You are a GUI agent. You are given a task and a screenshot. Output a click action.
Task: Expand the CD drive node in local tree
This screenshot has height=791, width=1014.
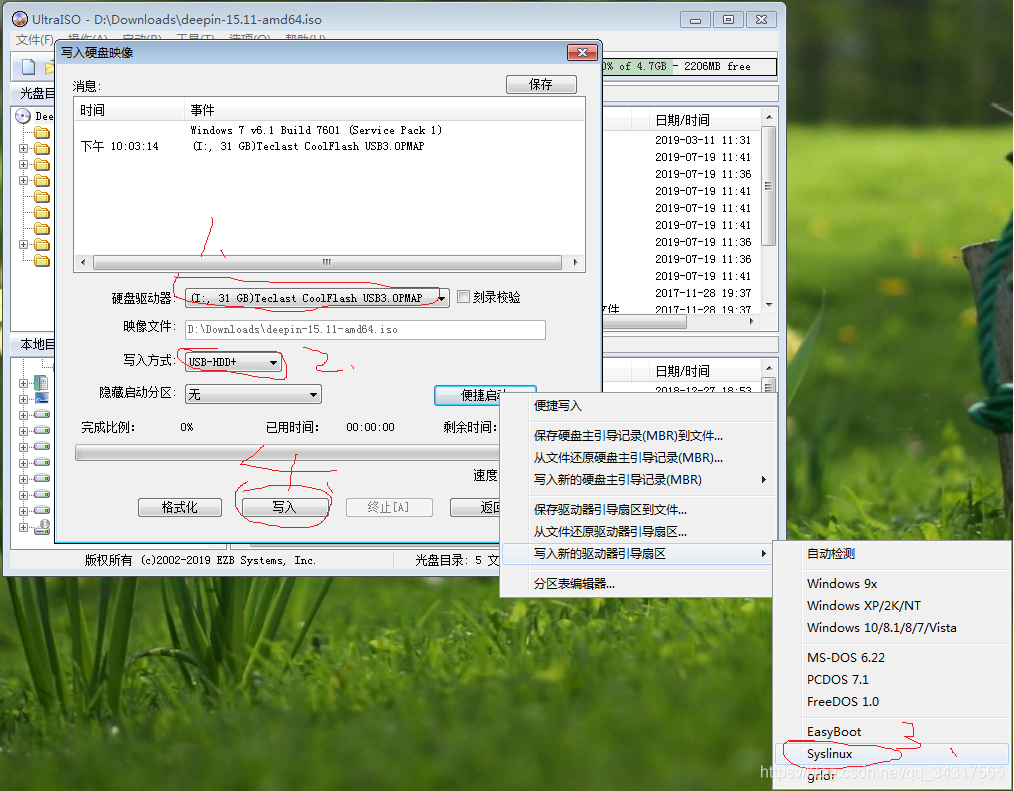pyautogui.click(x=24, y=527)
